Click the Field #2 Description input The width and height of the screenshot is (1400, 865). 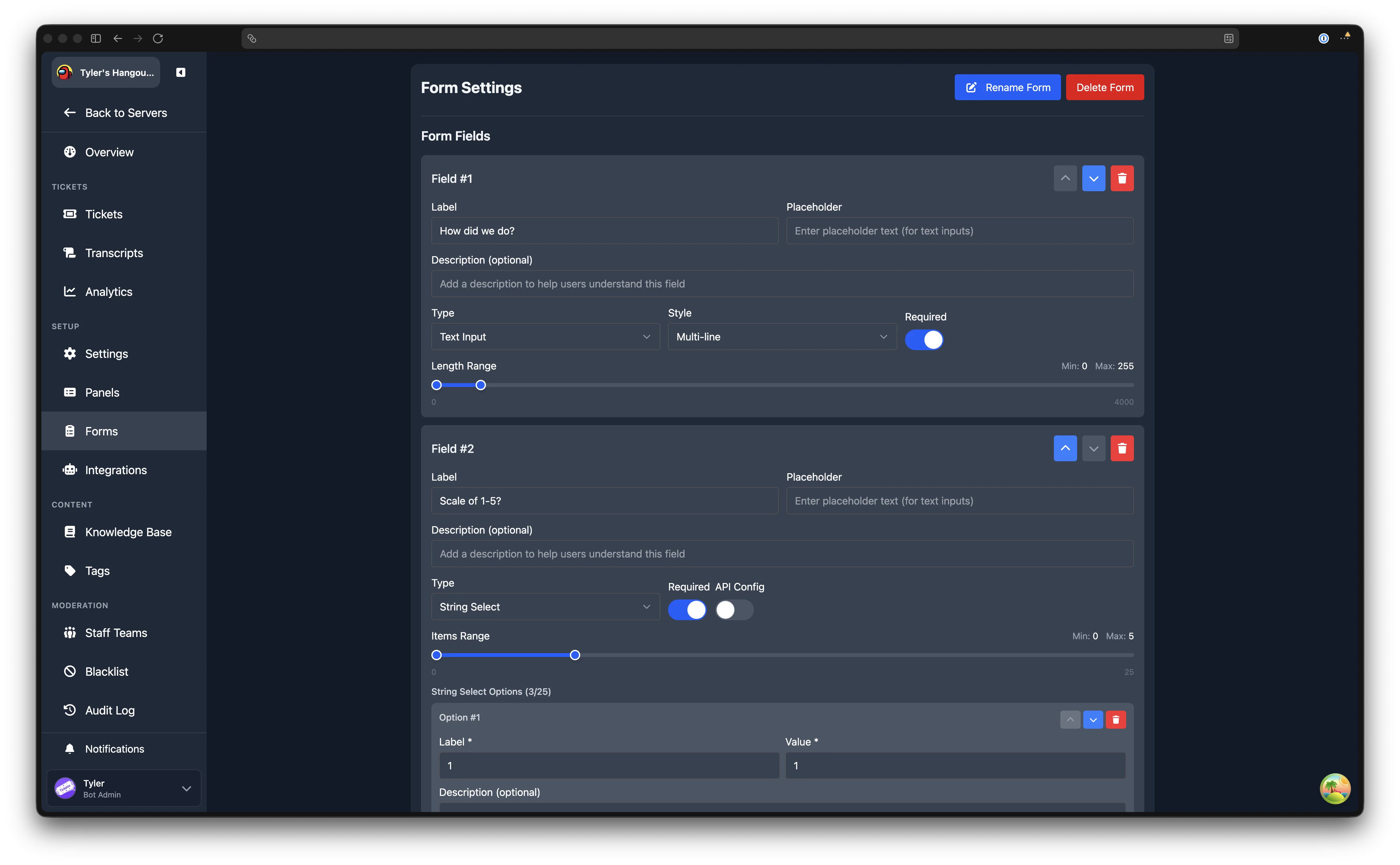782,554
